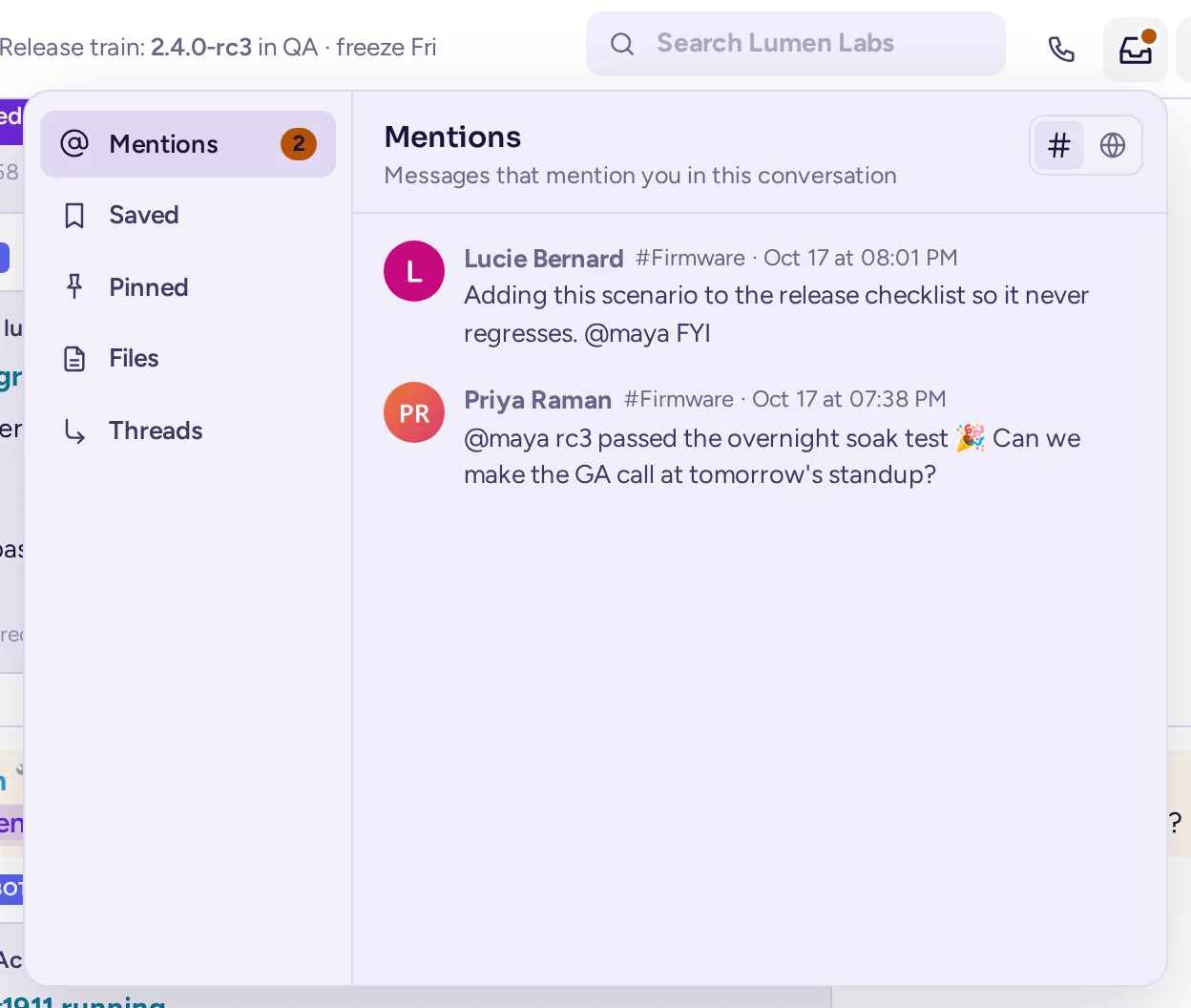Click the Mentions panel heading
Image resolution: width=1191 pixels, height=1008 pixels.
click(x=453, y=137)
